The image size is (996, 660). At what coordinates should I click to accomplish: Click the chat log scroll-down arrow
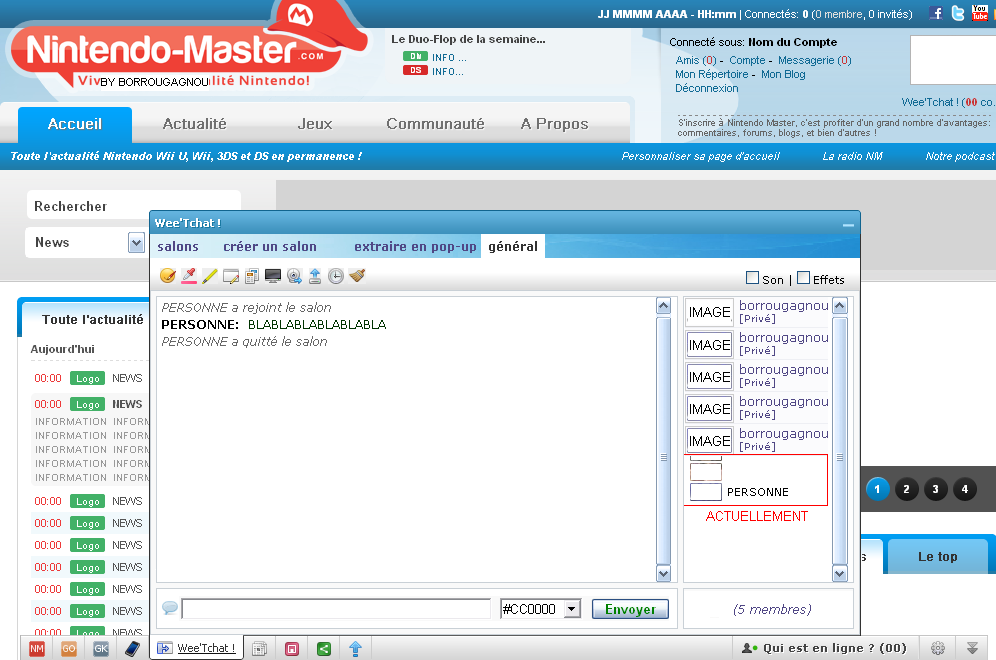coord(663,574)
